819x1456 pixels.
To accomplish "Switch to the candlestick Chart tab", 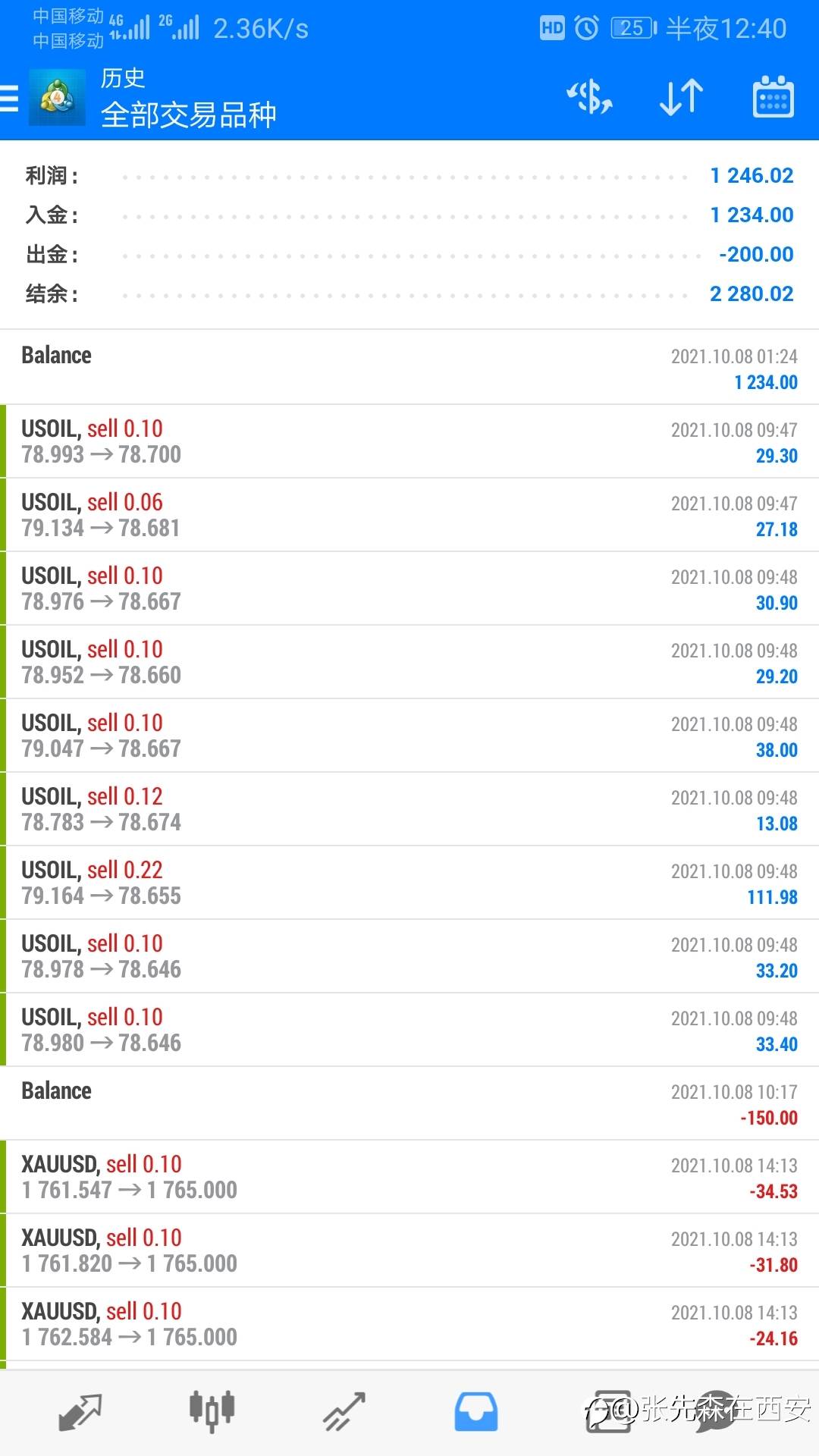I will (x=212, y=1412).
